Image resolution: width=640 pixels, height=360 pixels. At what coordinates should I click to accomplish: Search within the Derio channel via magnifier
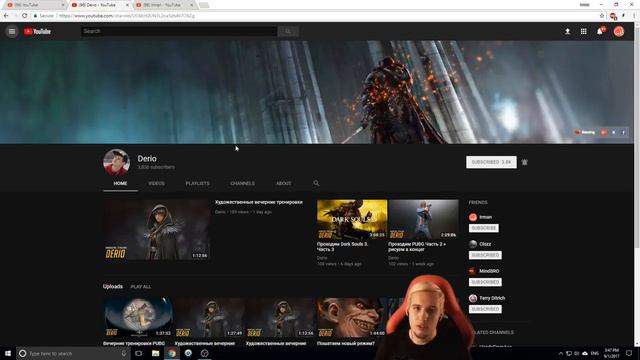click(316, 183)
